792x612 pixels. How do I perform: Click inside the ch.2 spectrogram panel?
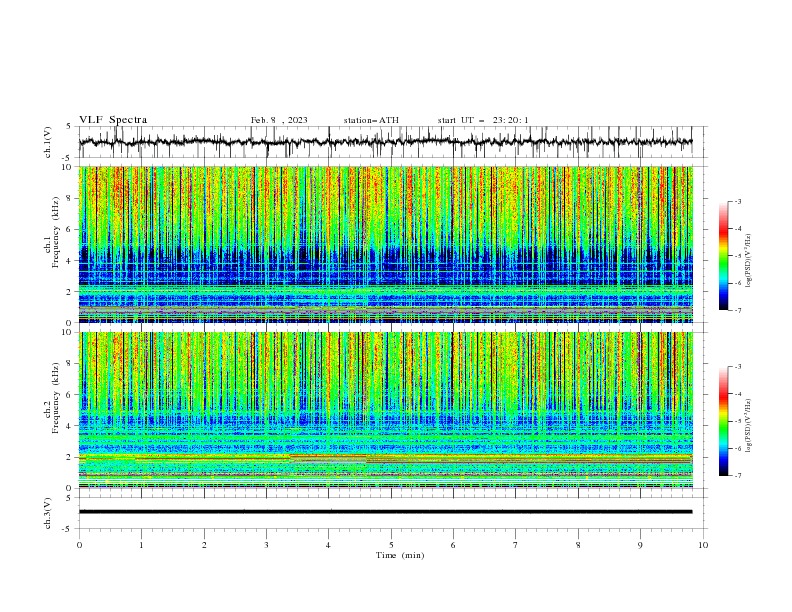point(385,410)
